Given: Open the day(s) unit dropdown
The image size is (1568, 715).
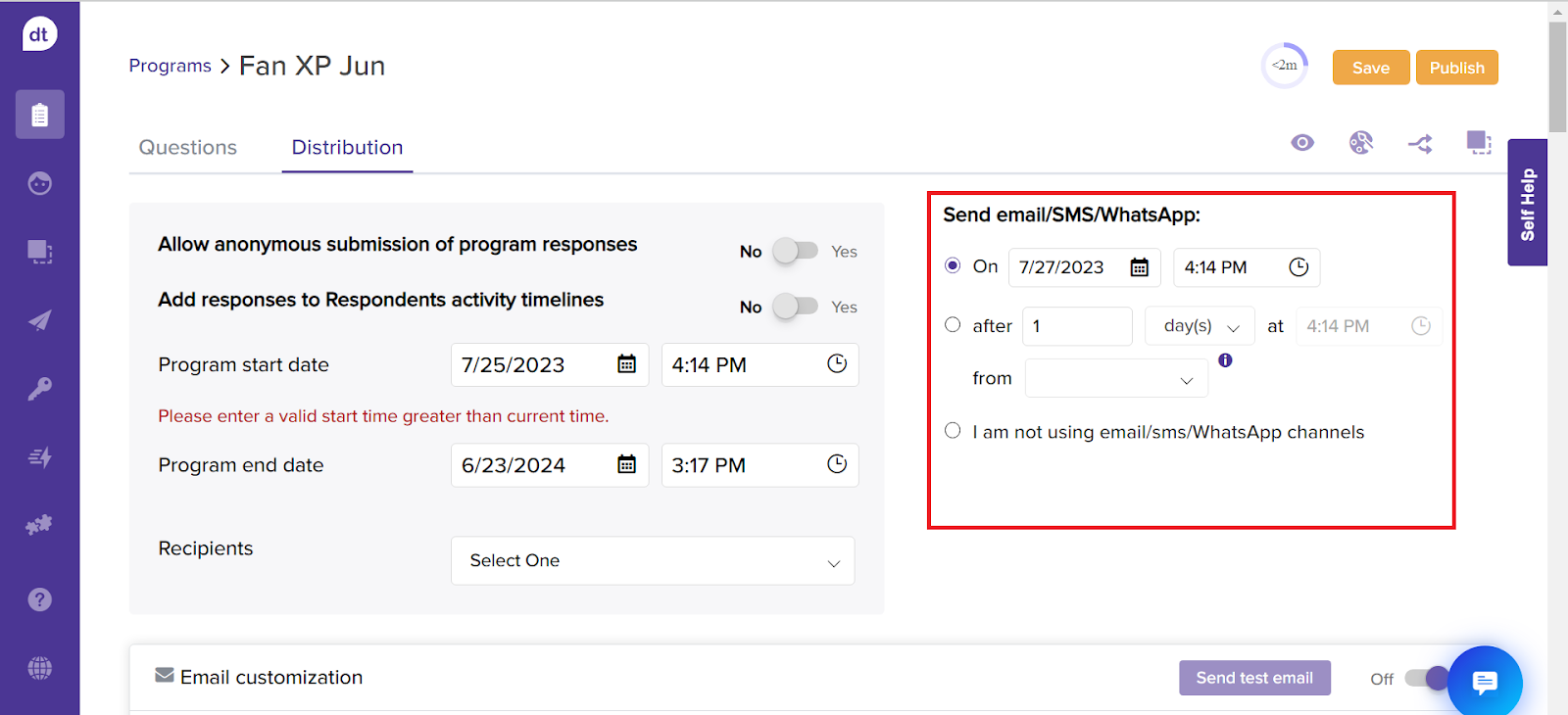Looking at the screenshot, I should point(1200,326).
